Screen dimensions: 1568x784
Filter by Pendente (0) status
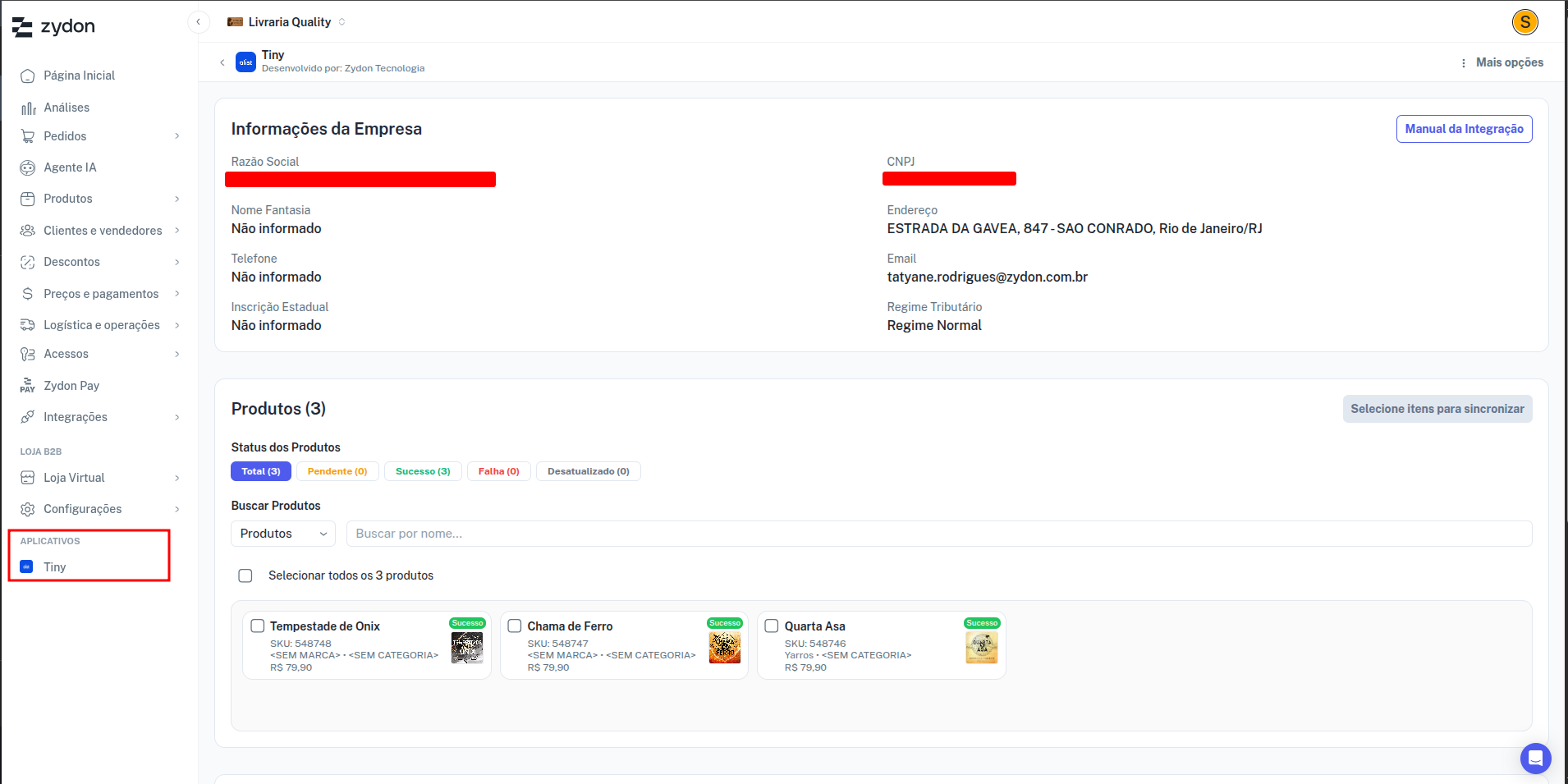337,471
